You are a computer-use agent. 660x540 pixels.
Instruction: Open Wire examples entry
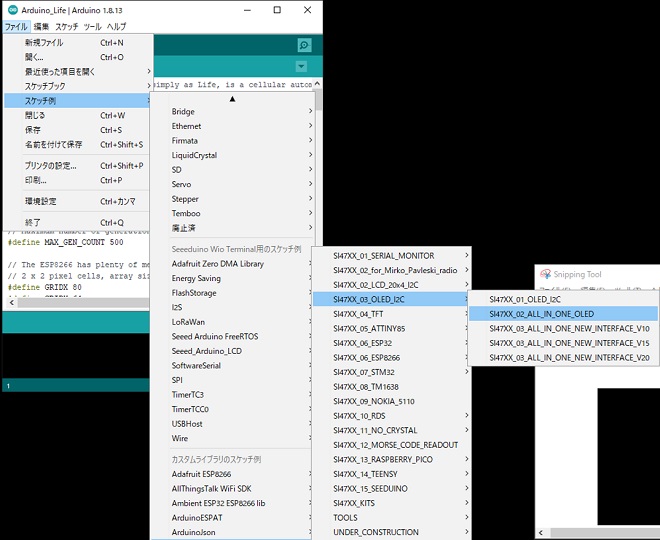(x=233, y=438)
